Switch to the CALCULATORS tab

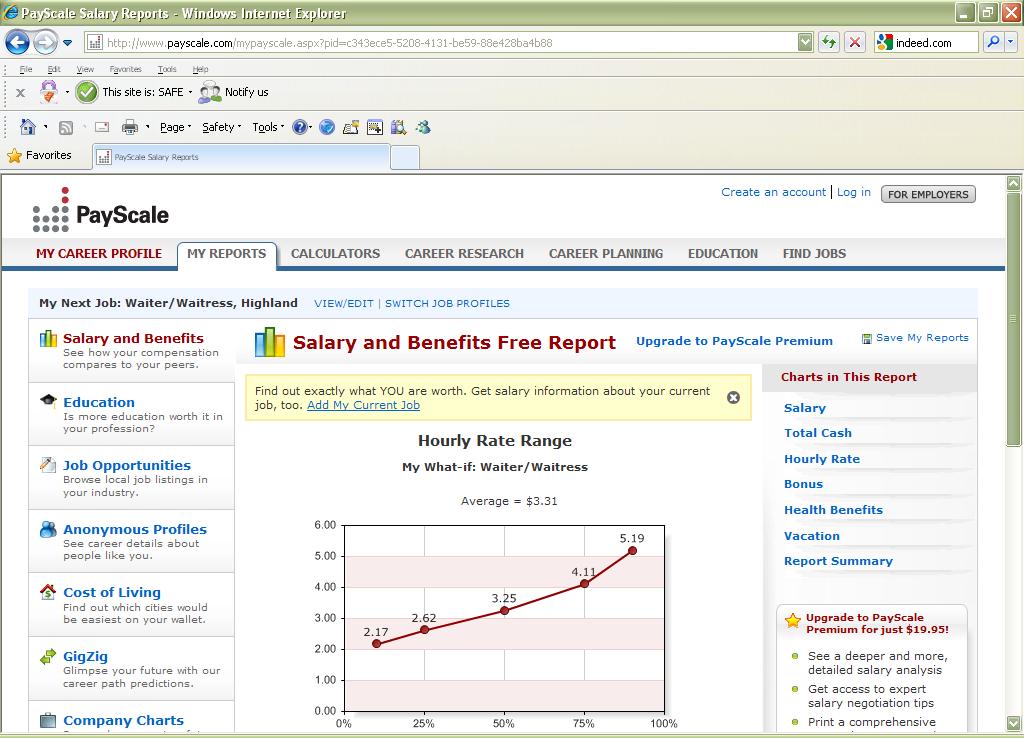coord(335,253)
